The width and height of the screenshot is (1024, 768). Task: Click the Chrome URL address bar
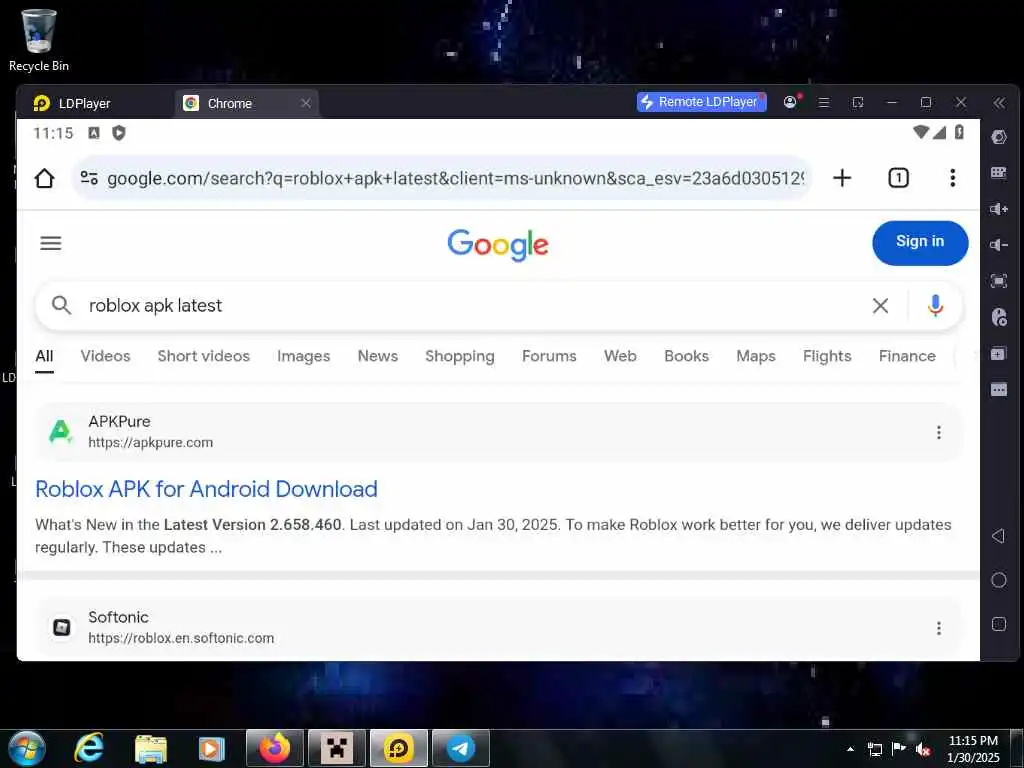point(442,178)
